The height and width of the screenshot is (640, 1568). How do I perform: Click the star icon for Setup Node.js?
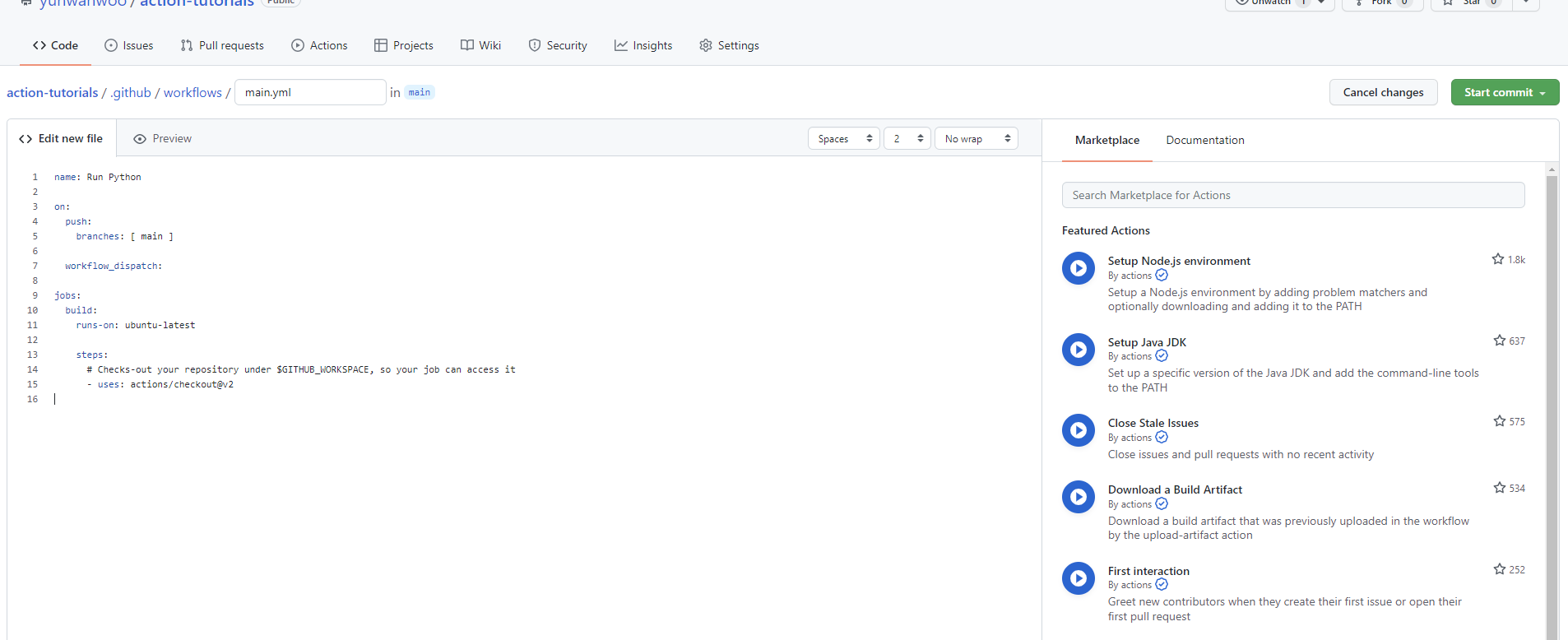point(1498,259)
